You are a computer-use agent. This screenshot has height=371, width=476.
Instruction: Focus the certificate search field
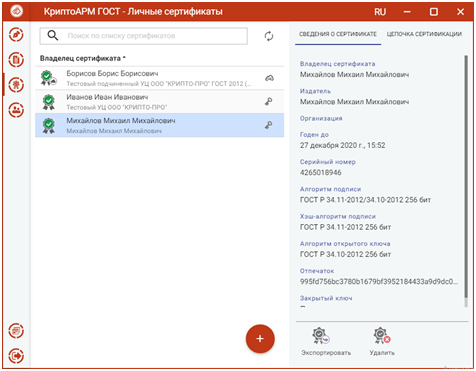[x=144, y=36]
